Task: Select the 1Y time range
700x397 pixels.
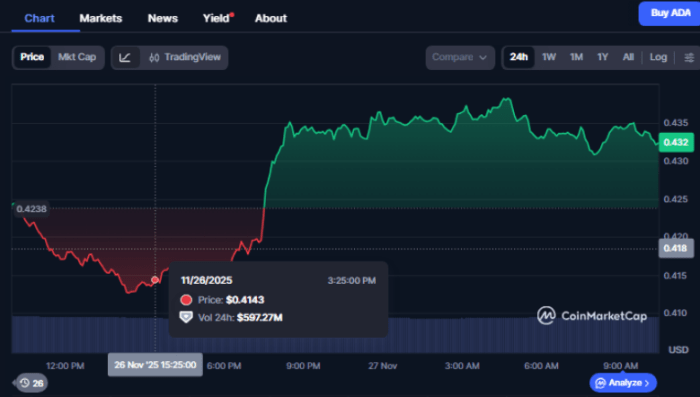Action: (x=603, y=57)
